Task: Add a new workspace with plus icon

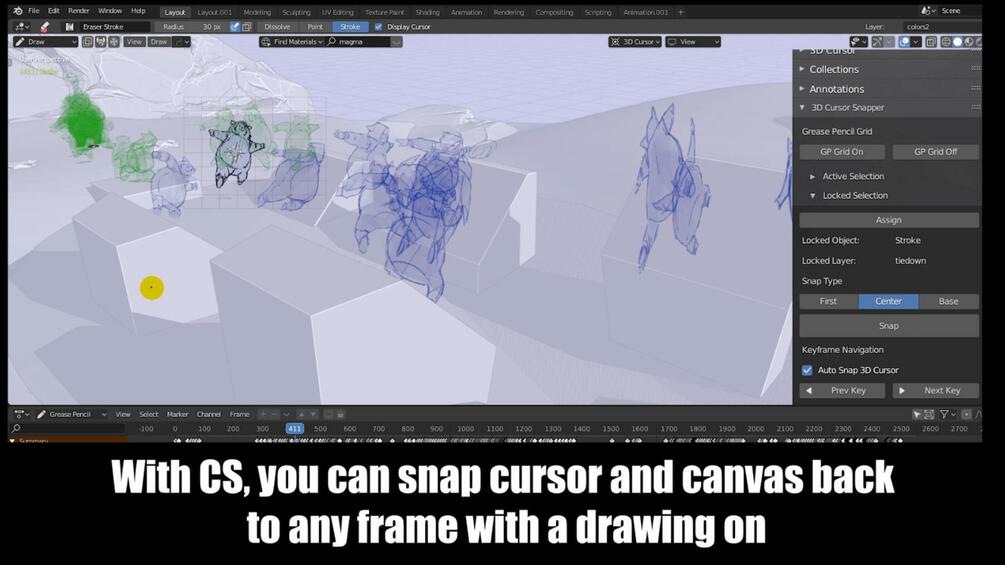Action: pos(681,12)
